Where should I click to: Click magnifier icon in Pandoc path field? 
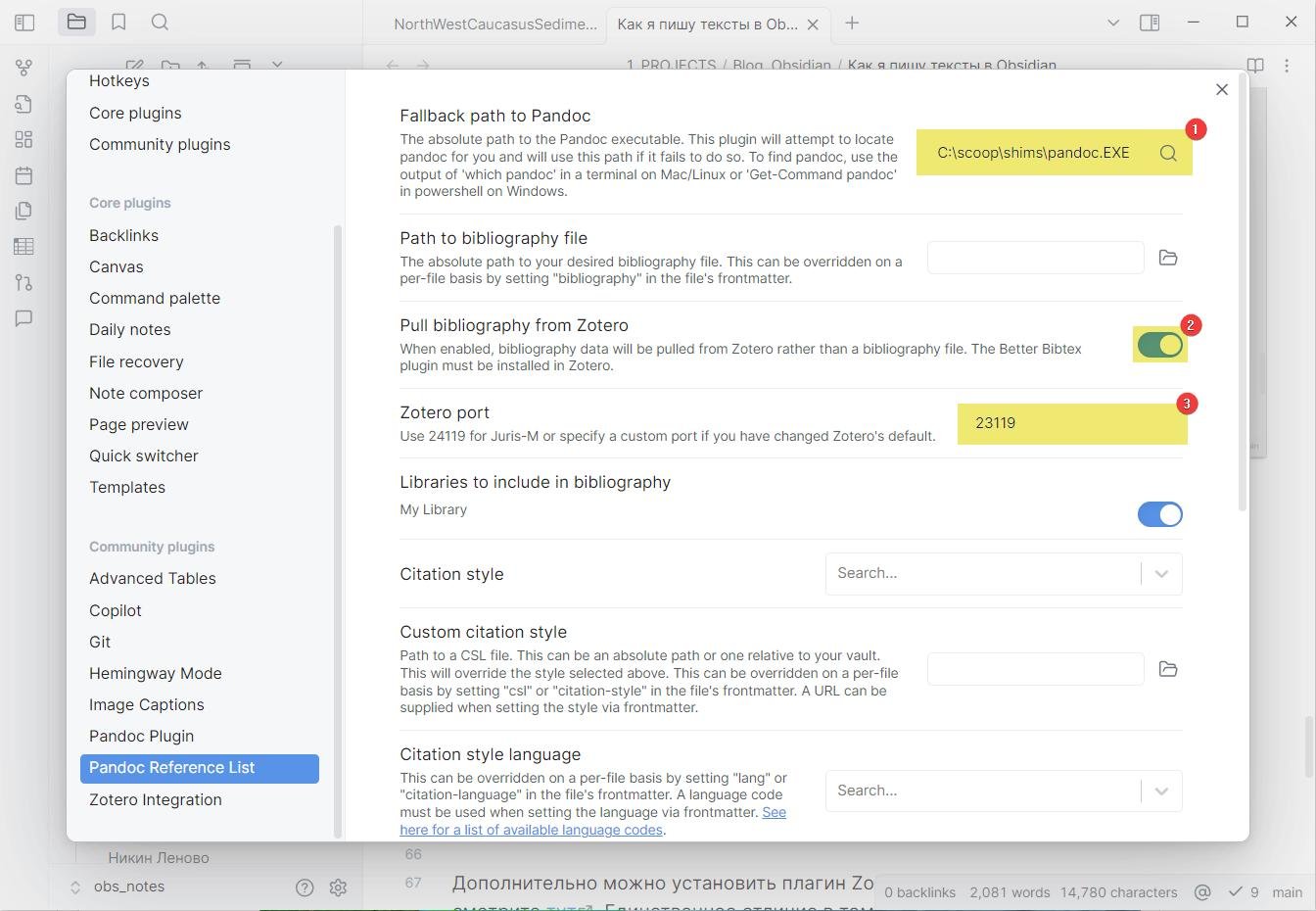click(x=1167, y=153)
